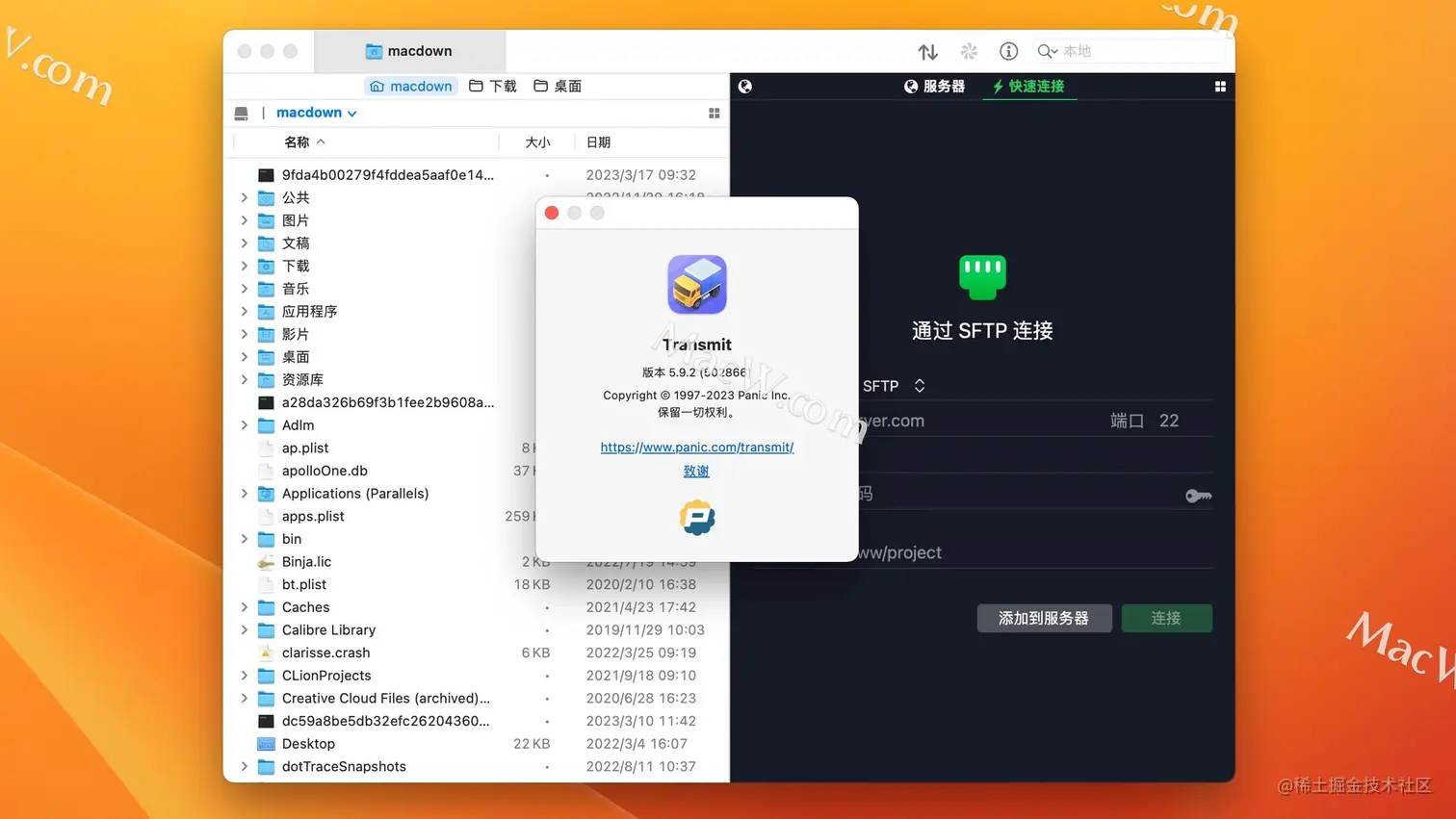Open the info inspector icon
1456x819 pixels.
tap(1008, 51)
